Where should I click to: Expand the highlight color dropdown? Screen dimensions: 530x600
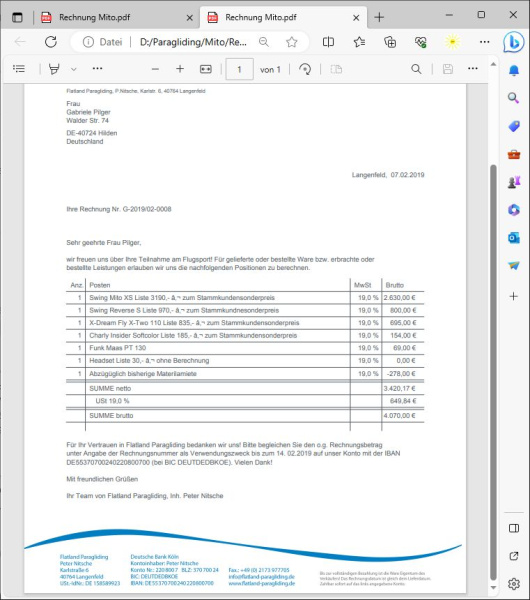(x=74, y=69)
